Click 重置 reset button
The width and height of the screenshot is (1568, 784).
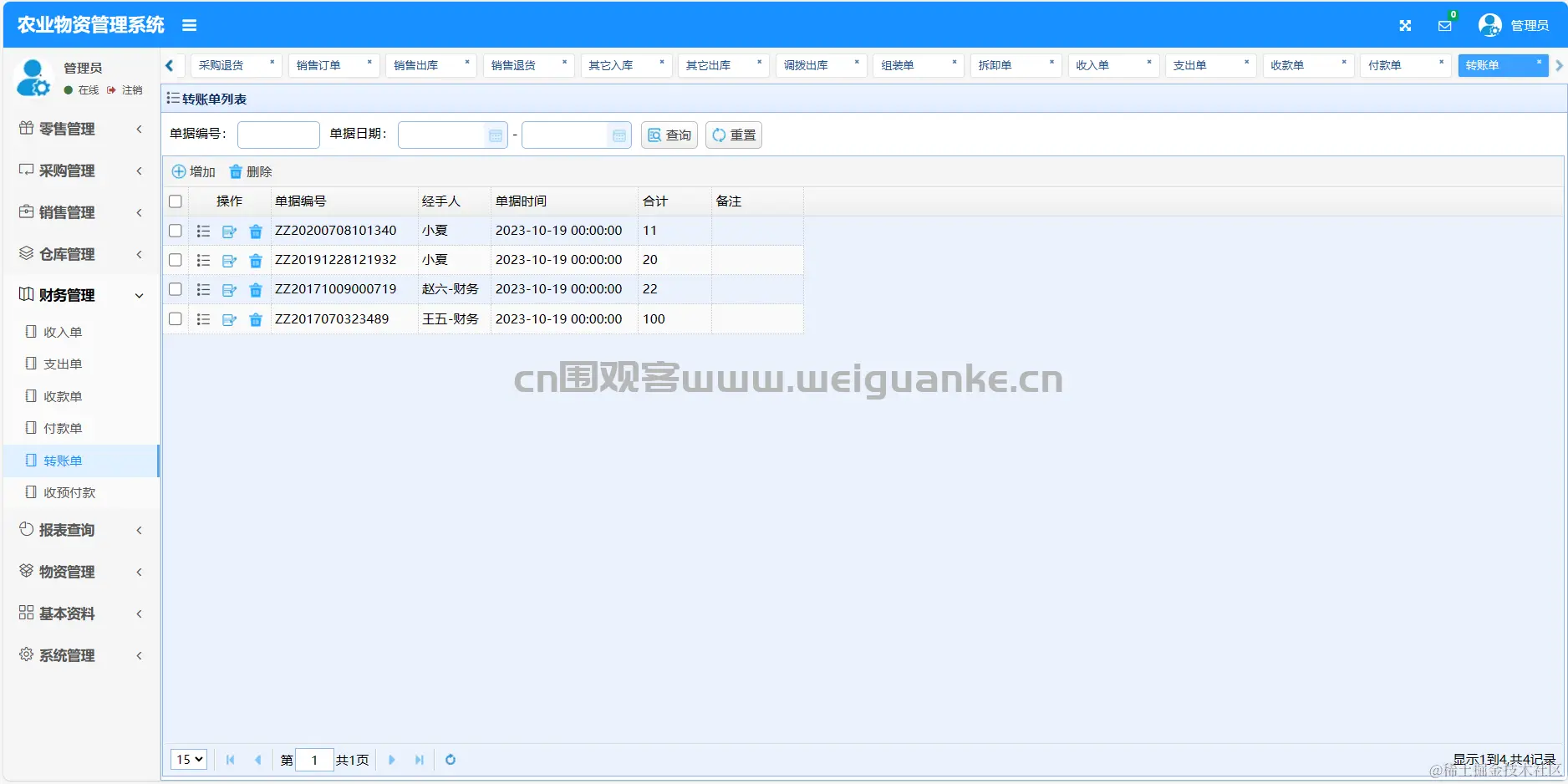(734, 135)
